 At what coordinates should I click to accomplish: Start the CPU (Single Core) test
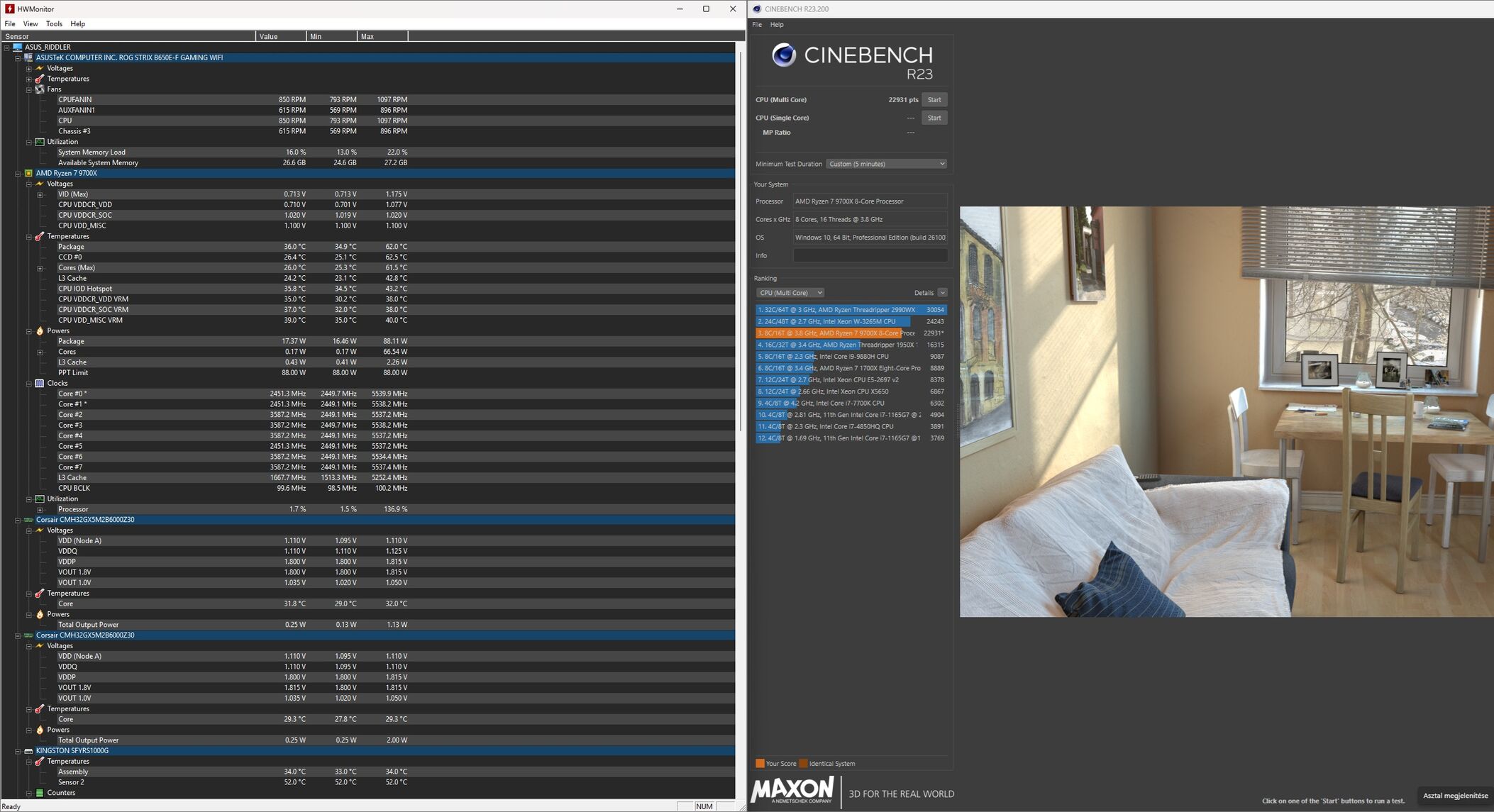(934, 118)
